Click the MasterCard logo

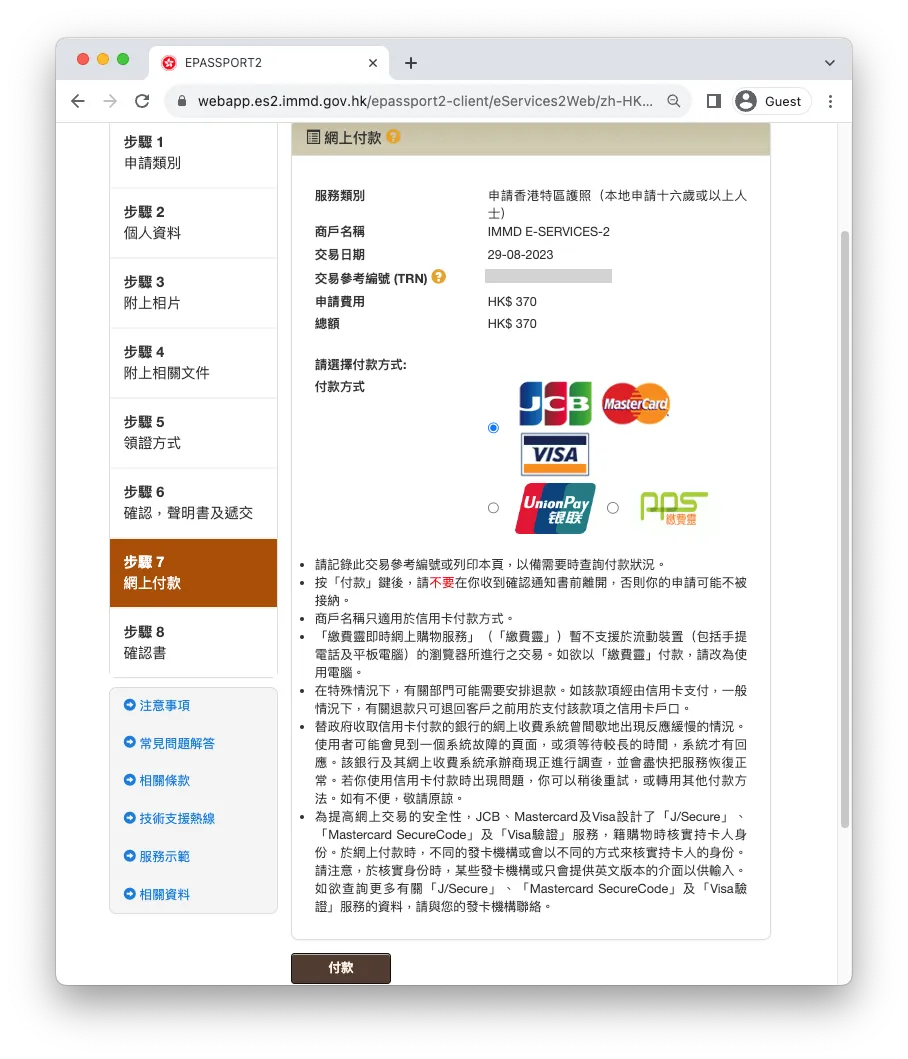coord(636,403)
